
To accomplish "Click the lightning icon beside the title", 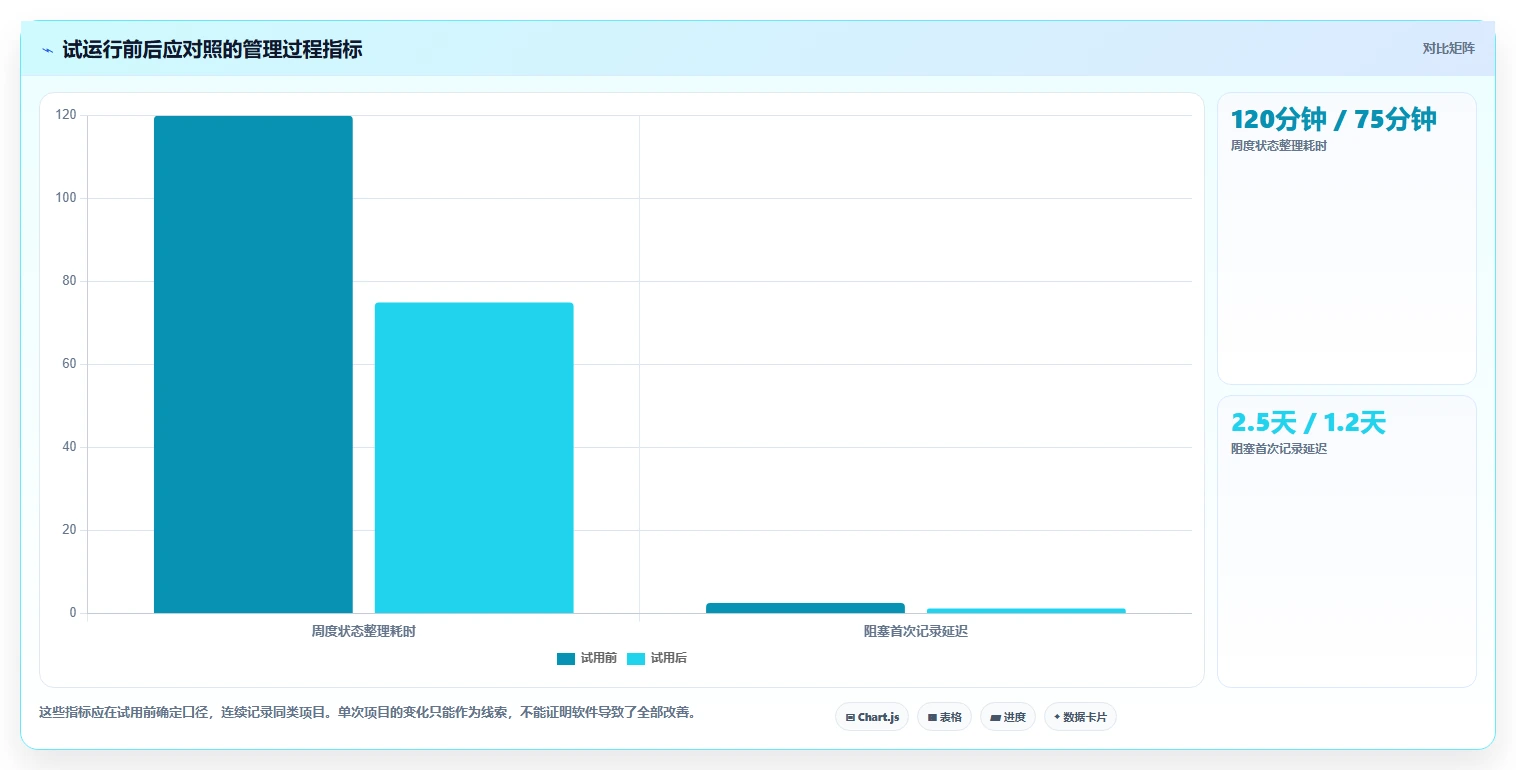I will pyautogui.click(x=47, y=50).
